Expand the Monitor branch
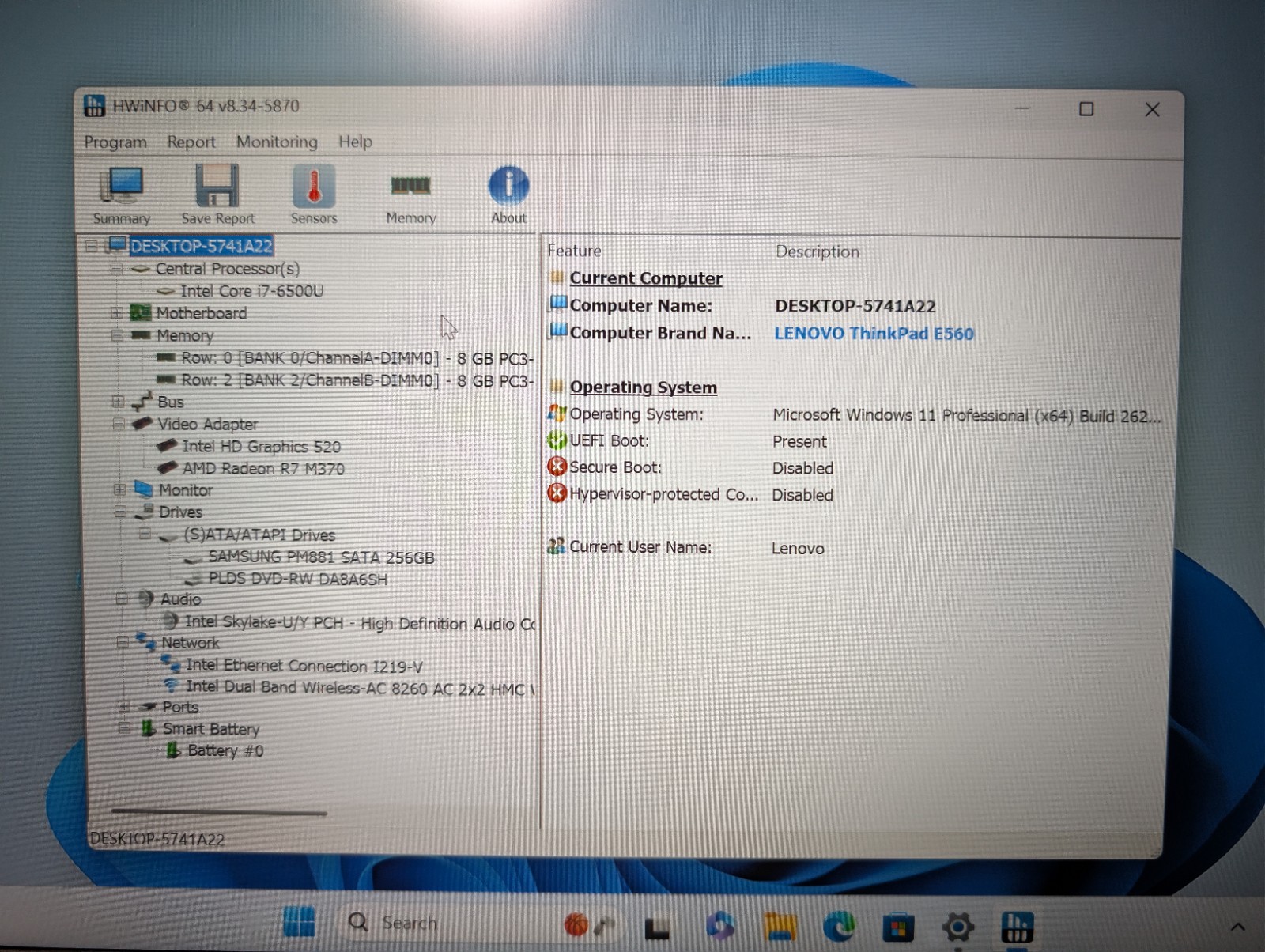 pos(119,489)
